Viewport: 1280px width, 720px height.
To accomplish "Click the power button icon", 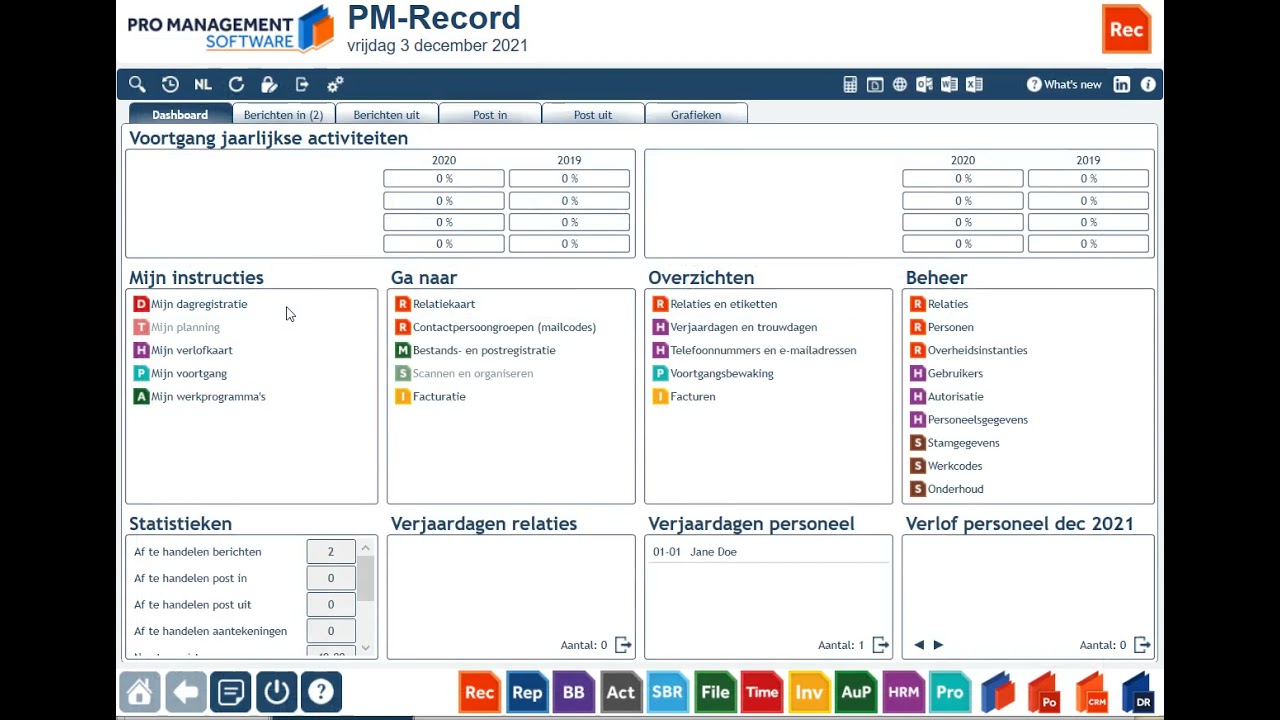I will pyautogui.click(x=276, y=692).
